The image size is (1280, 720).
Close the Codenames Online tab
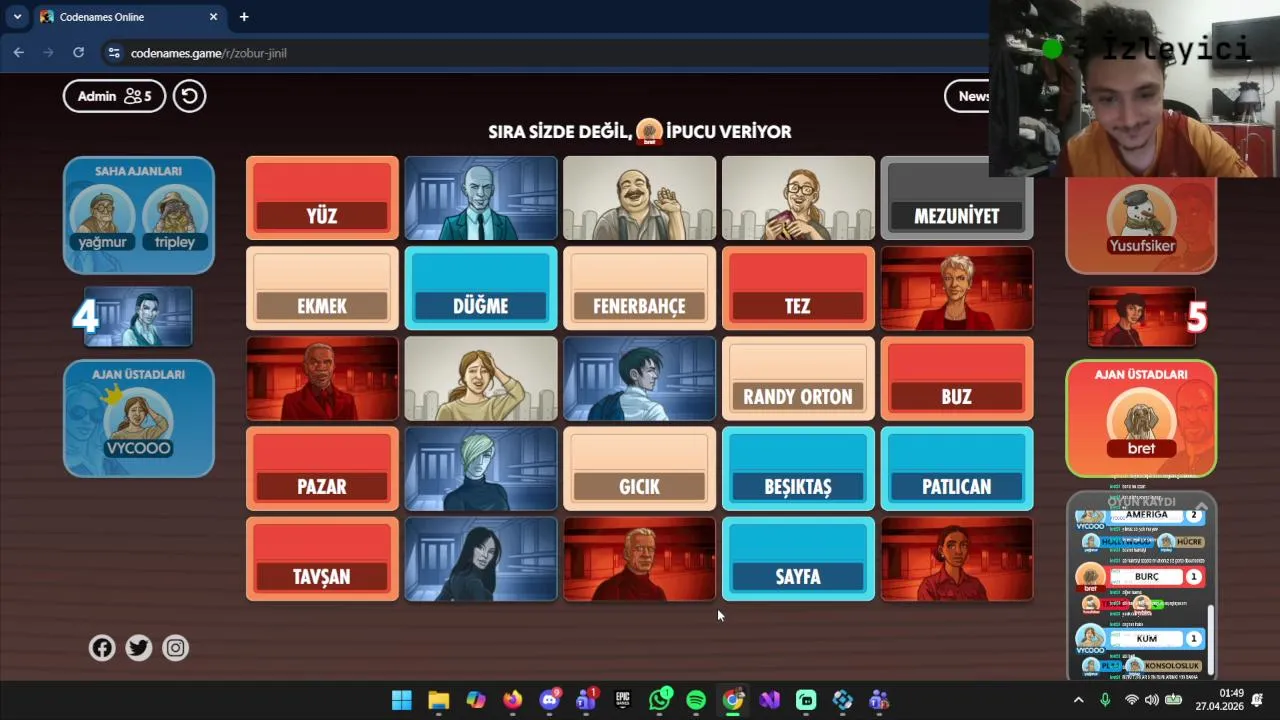[x=213, y=17]
